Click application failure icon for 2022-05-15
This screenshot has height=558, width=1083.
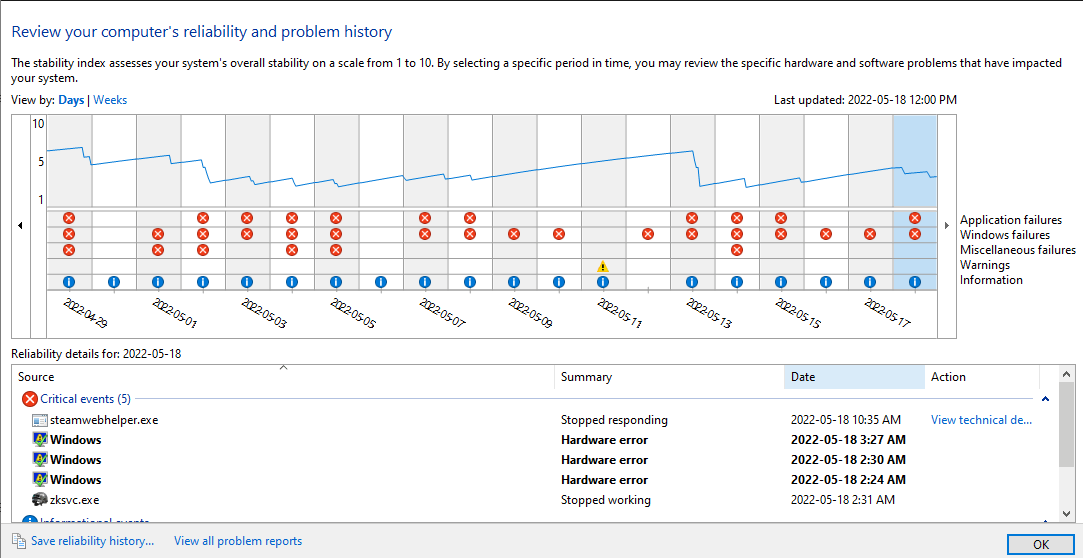780,218
